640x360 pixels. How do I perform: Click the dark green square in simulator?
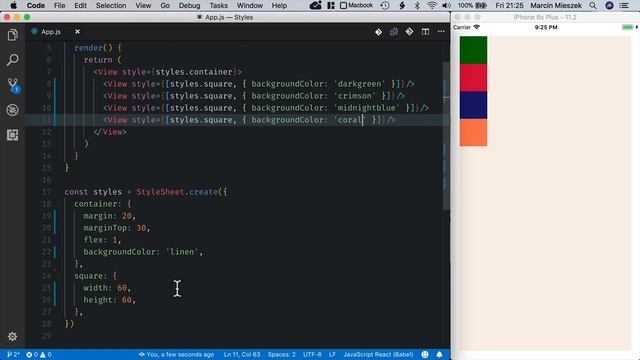[x=473, y=50]
